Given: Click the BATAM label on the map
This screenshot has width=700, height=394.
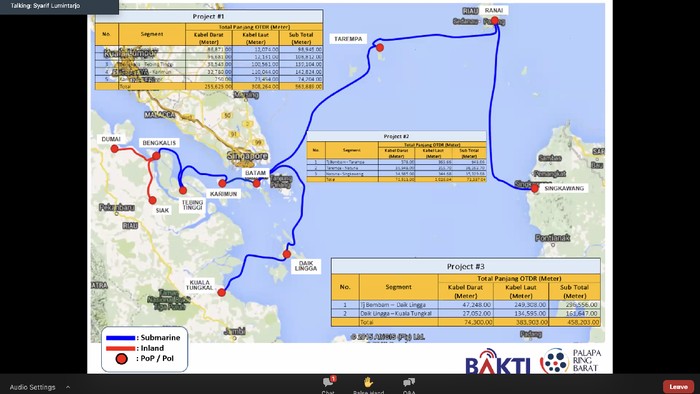Looking at the screenshot, I should 255,173.
